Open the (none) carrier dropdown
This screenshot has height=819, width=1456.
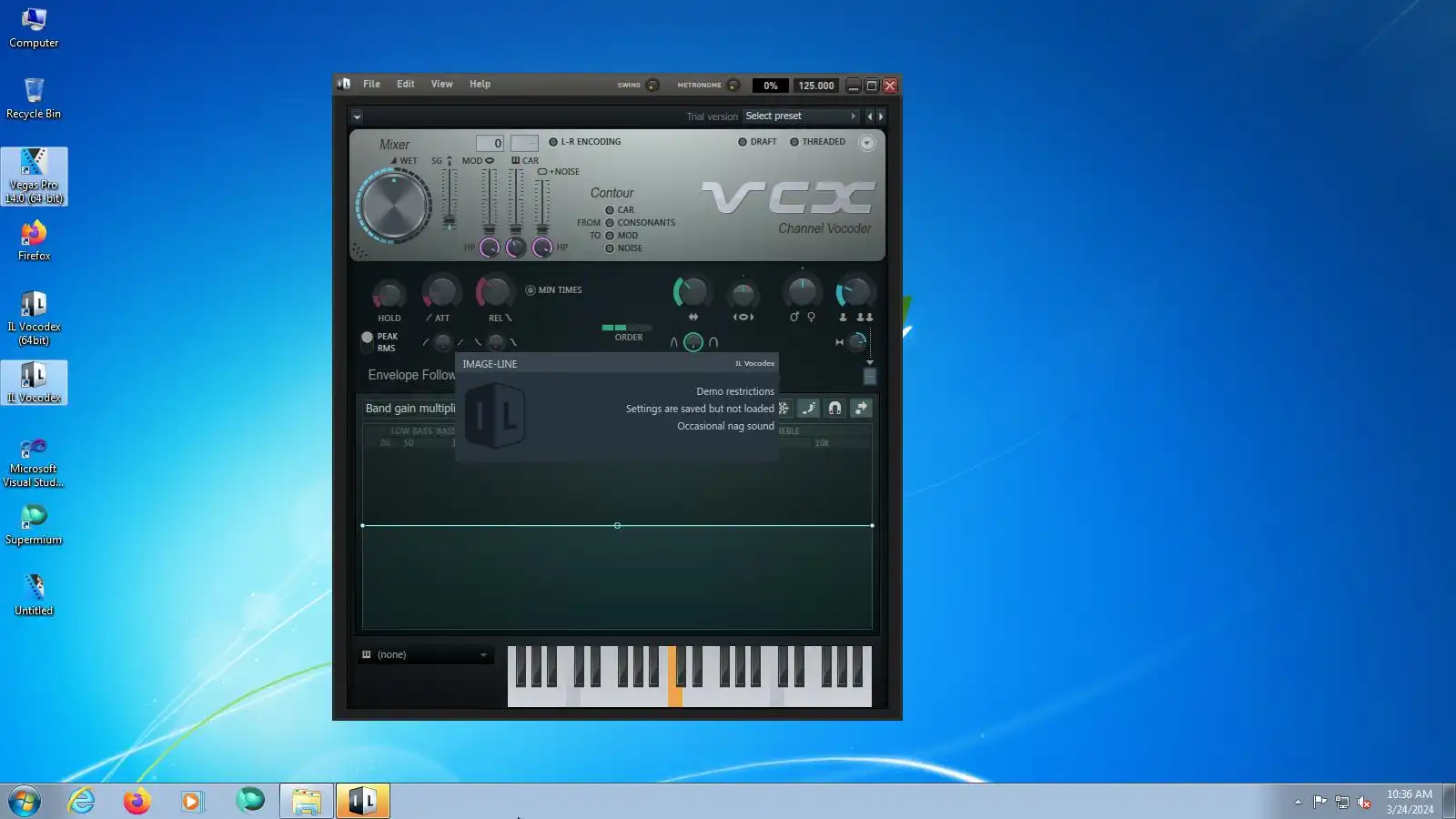click(425, 655)
